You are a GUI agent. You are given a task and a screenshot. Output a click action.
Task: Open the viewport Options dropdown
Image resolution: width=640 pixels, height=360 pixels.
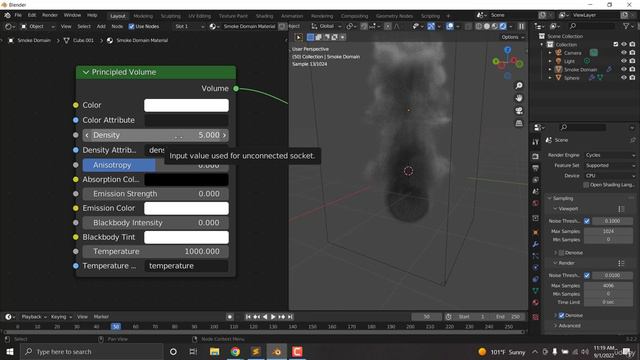[x=513, y=37]
